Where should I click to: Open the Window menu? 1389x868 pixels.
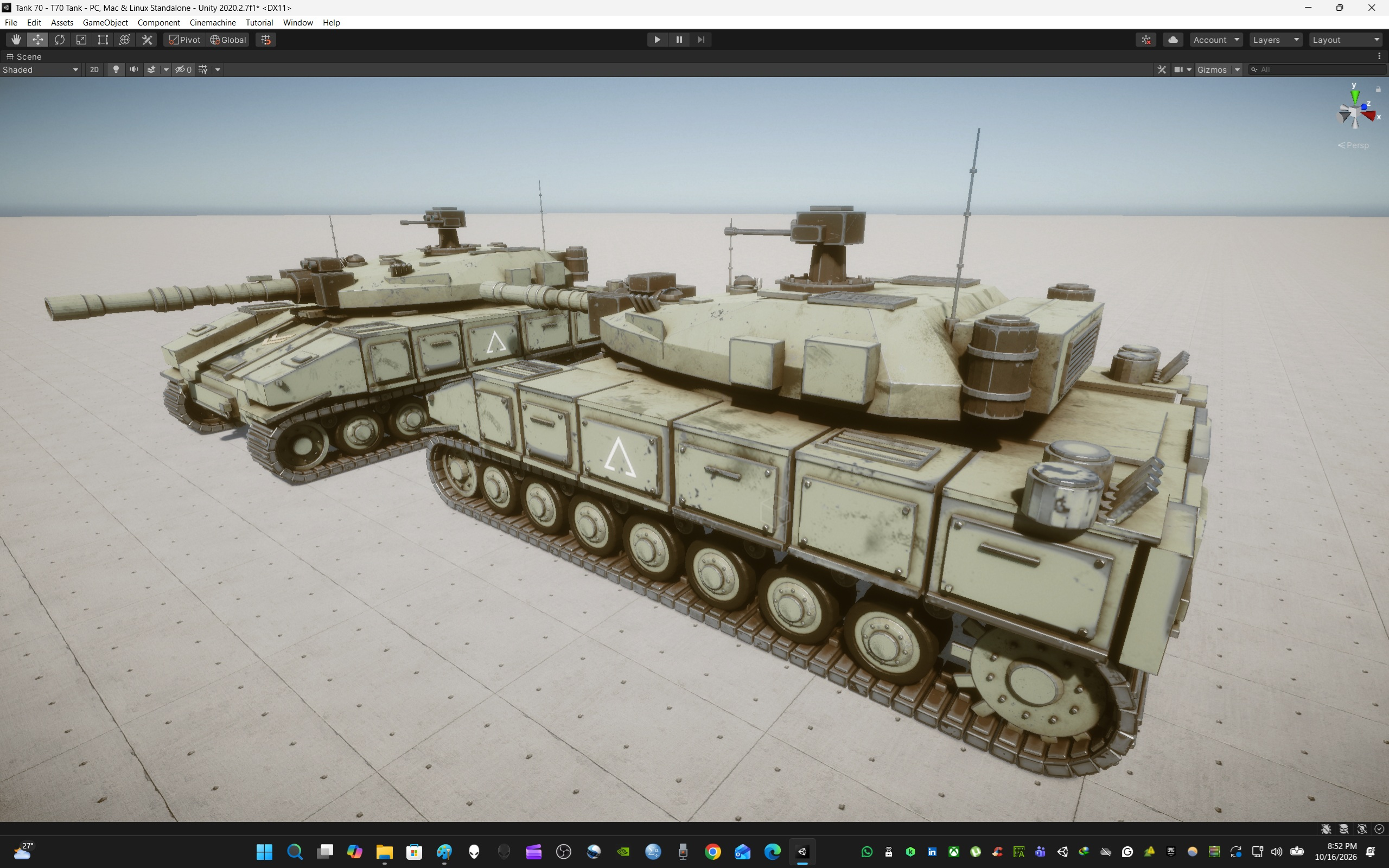point(297,22)
